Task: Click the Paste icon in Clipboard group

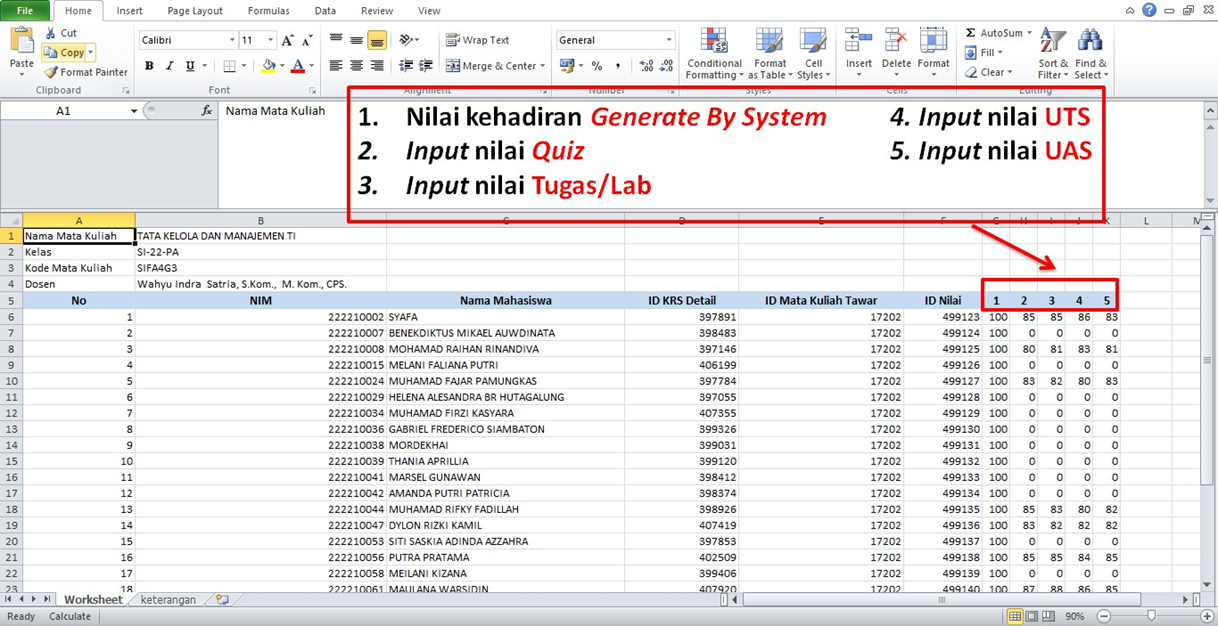Action: 21,42
